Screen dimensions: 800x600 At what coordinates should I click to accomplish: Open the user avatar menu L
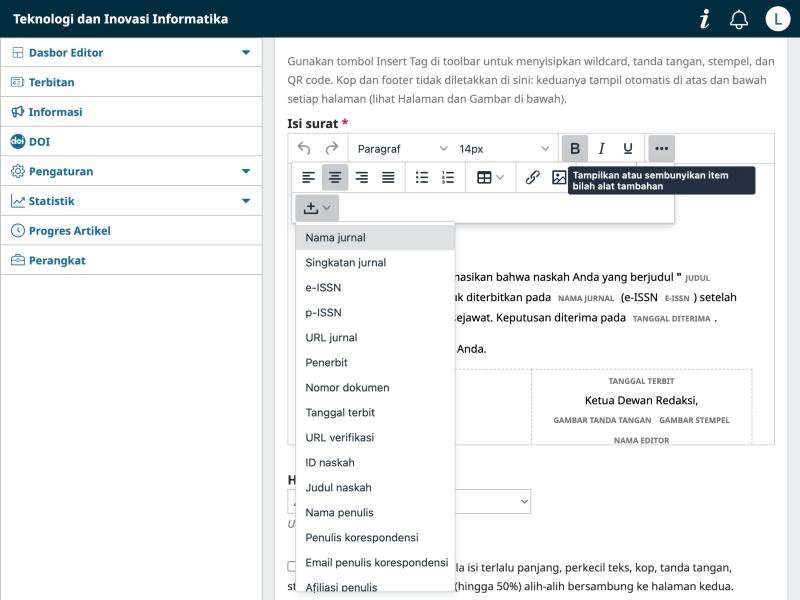tap(778, 19)
